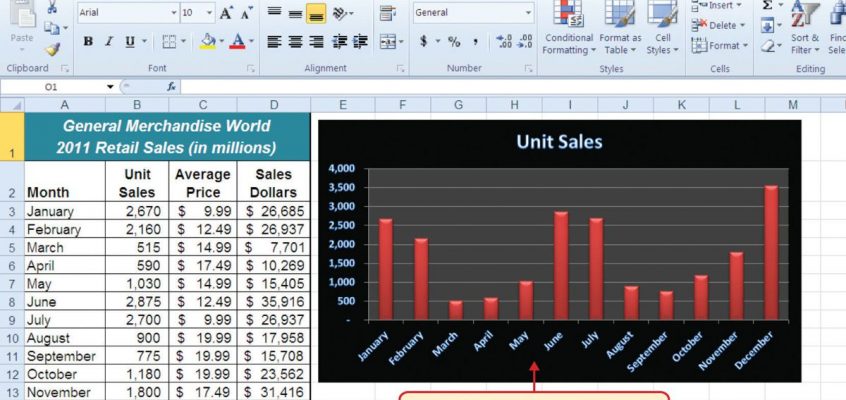
Task: Toggle Italic formatting
Action: tap(109, 41)
